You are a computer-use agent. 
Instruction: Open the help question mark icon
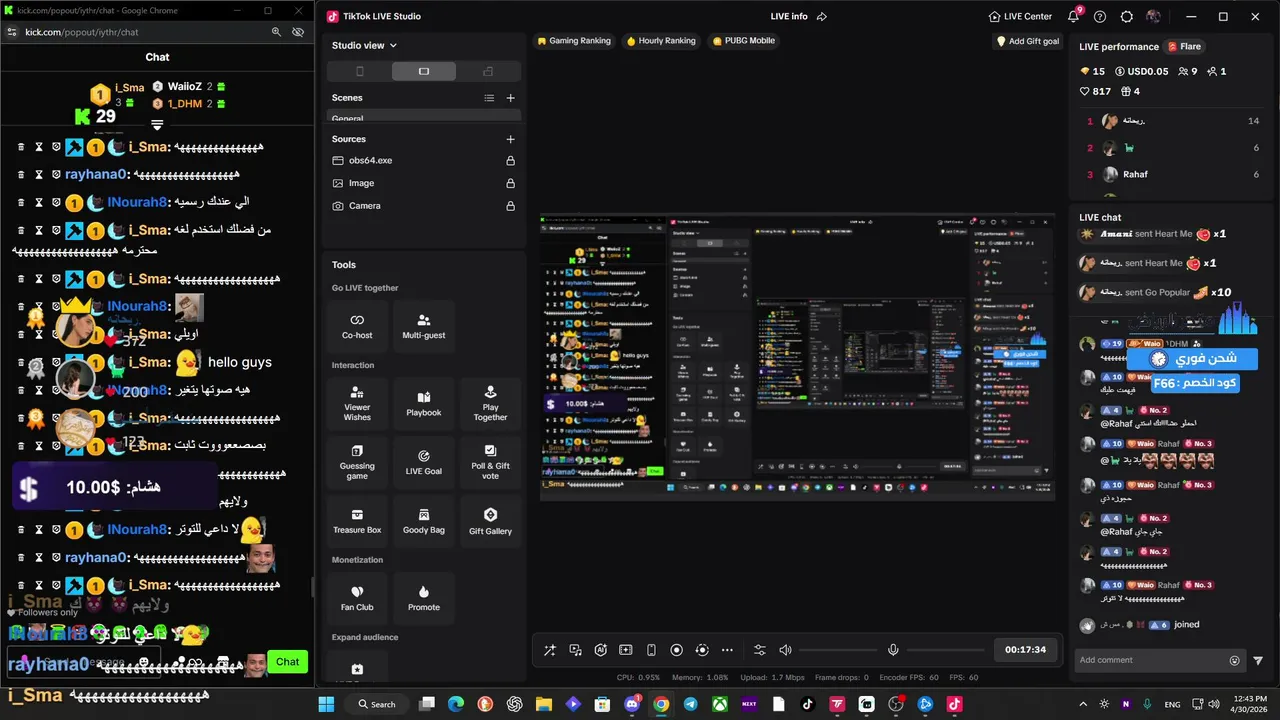pyautogui.click(x=1100, y=16)
